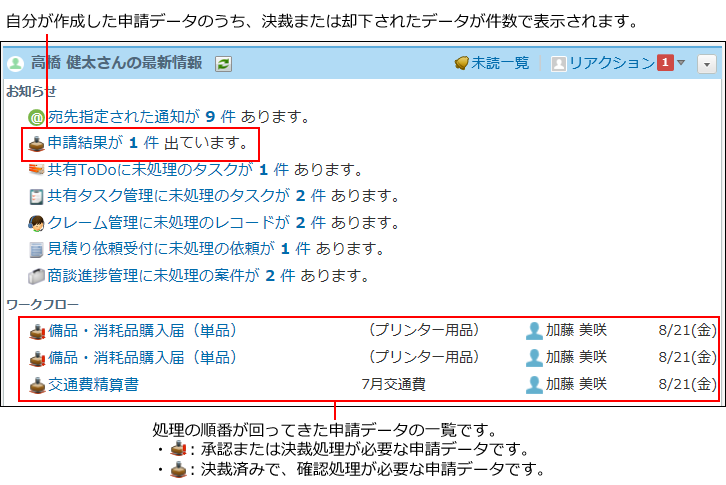This screenshot has height=485, width=726.
Task: Click the 共有ToDo icon
Action: tap(36, 170)
